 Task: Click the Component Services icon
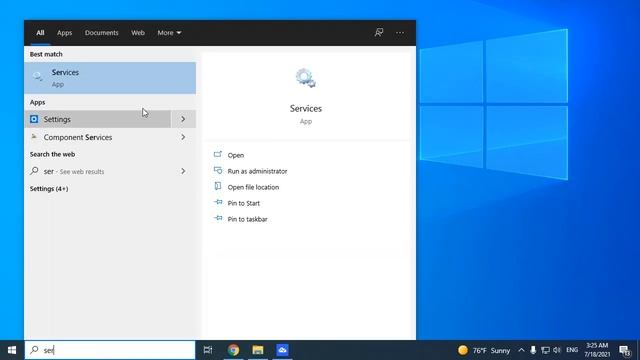34,137
